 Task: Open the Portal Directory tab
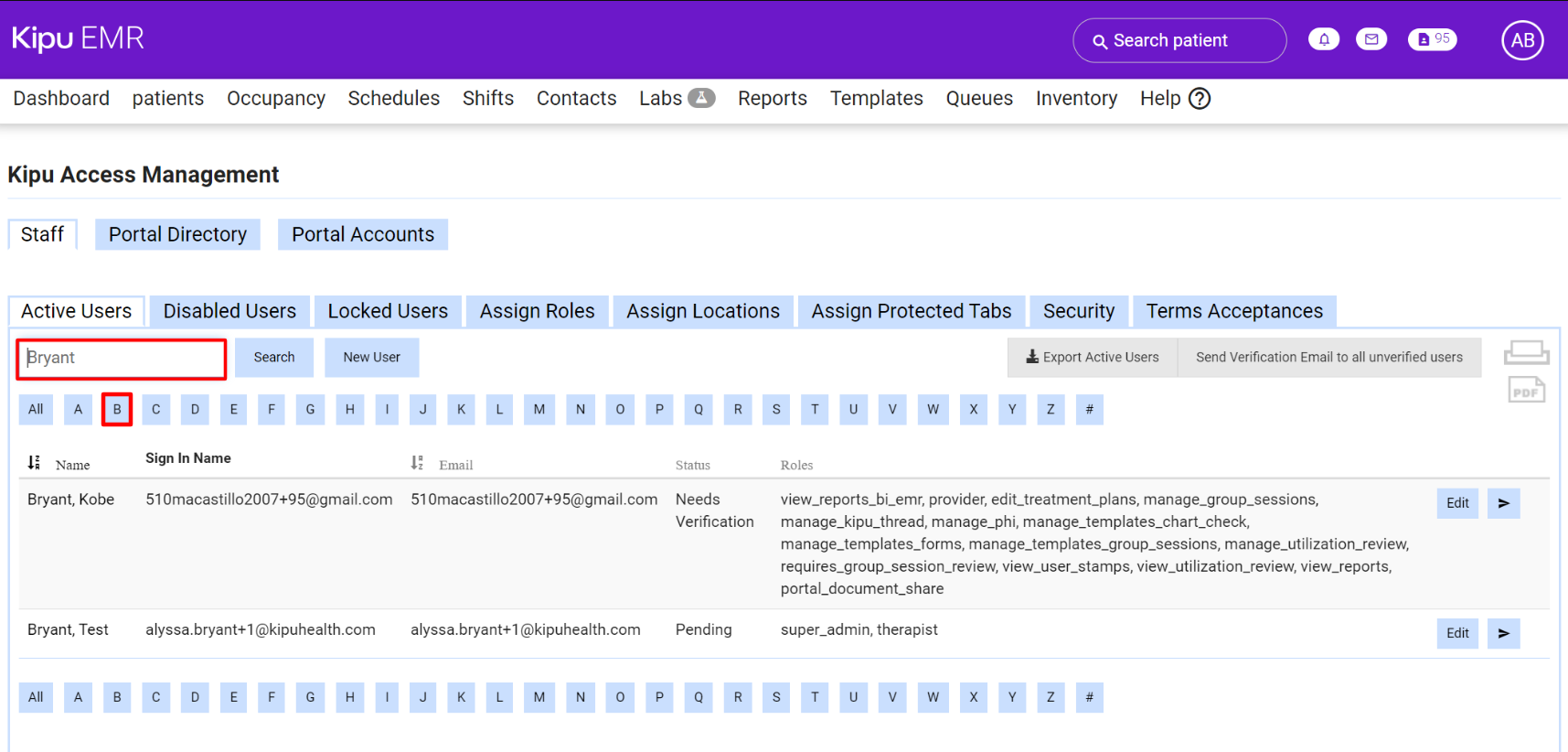pos(177,234)
